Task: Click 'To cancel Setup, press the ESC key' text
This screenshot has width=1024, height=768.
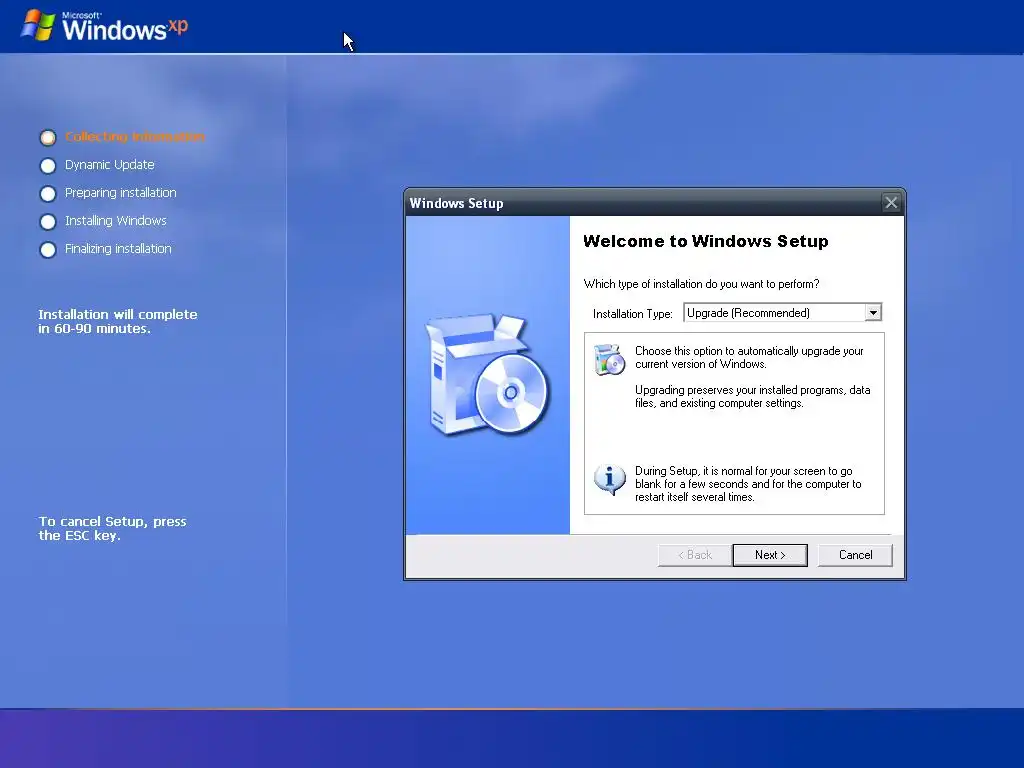Action: pos(112,528)
